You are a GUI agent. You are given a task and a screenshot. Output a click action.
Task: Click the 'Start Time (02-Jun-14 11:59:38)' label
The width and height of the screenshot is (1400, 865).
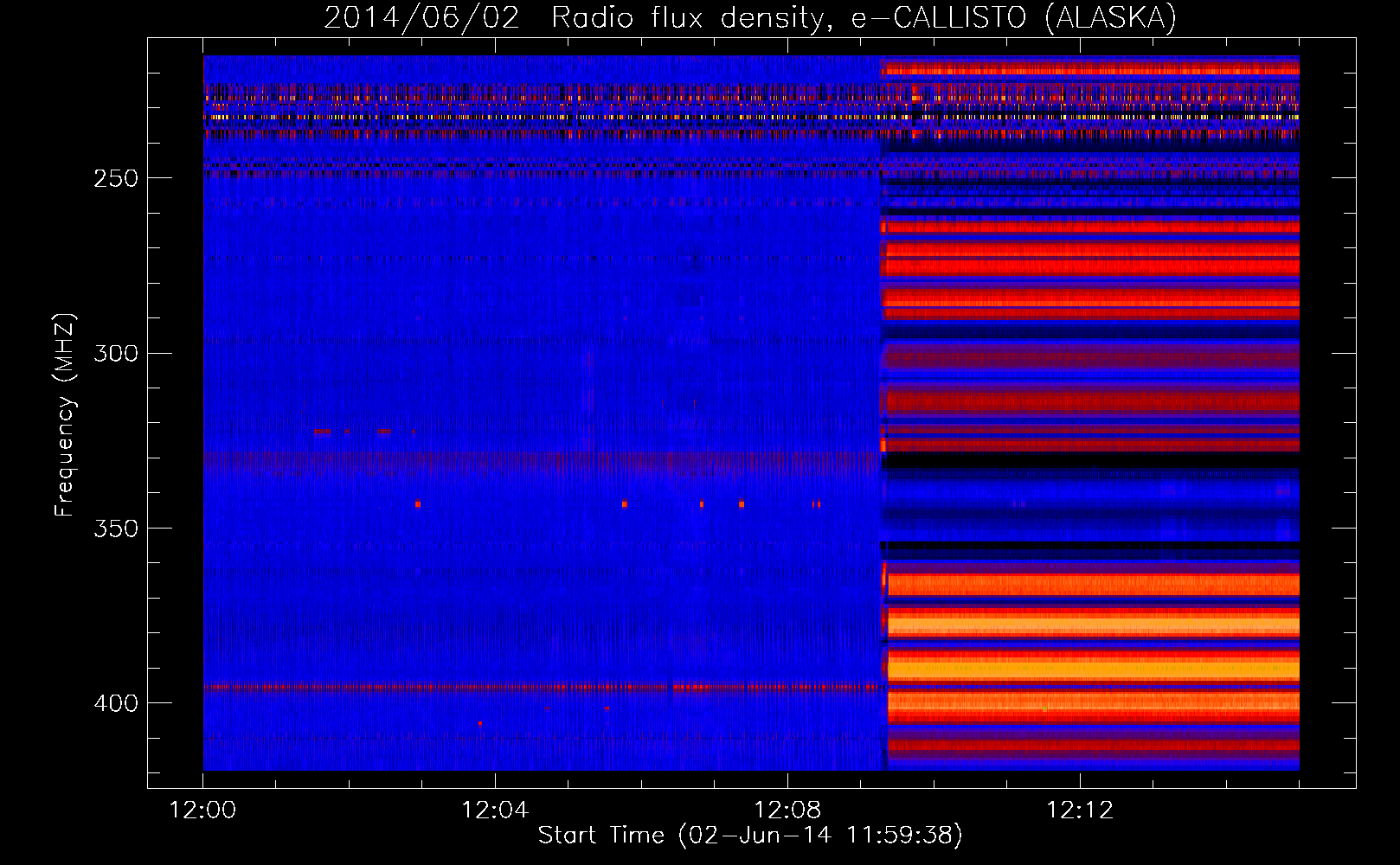tap(750, 836)
